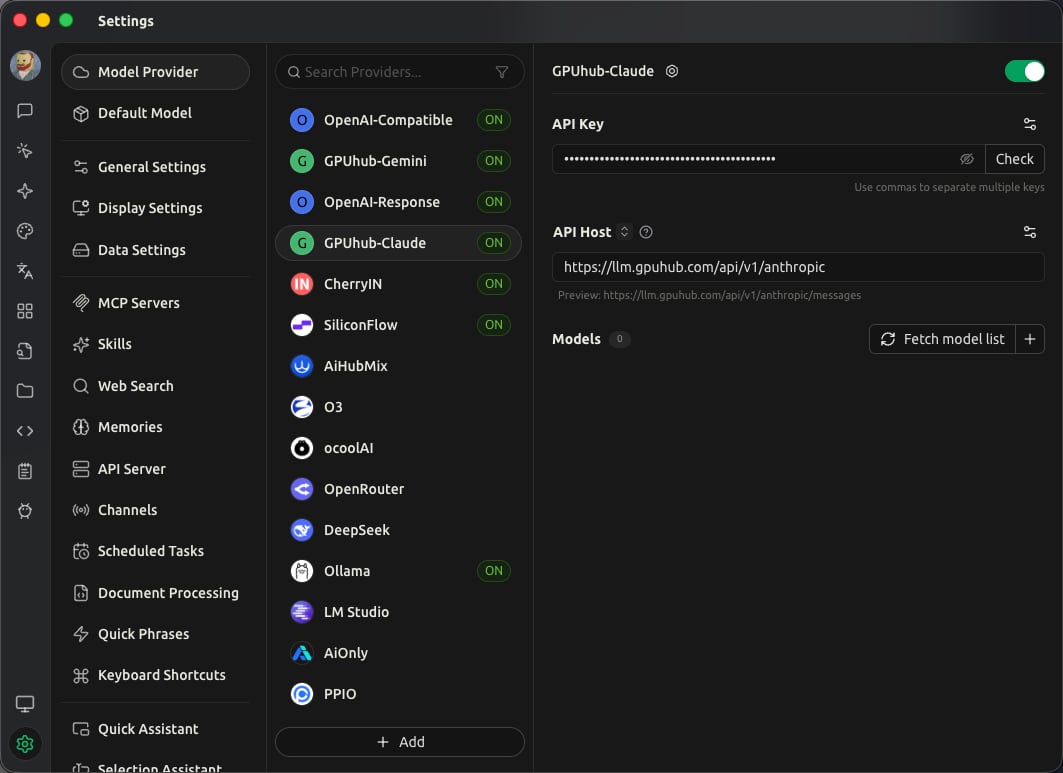Click the LM Studio provider logo
The width and height of the screenshot is (1063, 773).
pyautogui.click(x=302, y=612)
